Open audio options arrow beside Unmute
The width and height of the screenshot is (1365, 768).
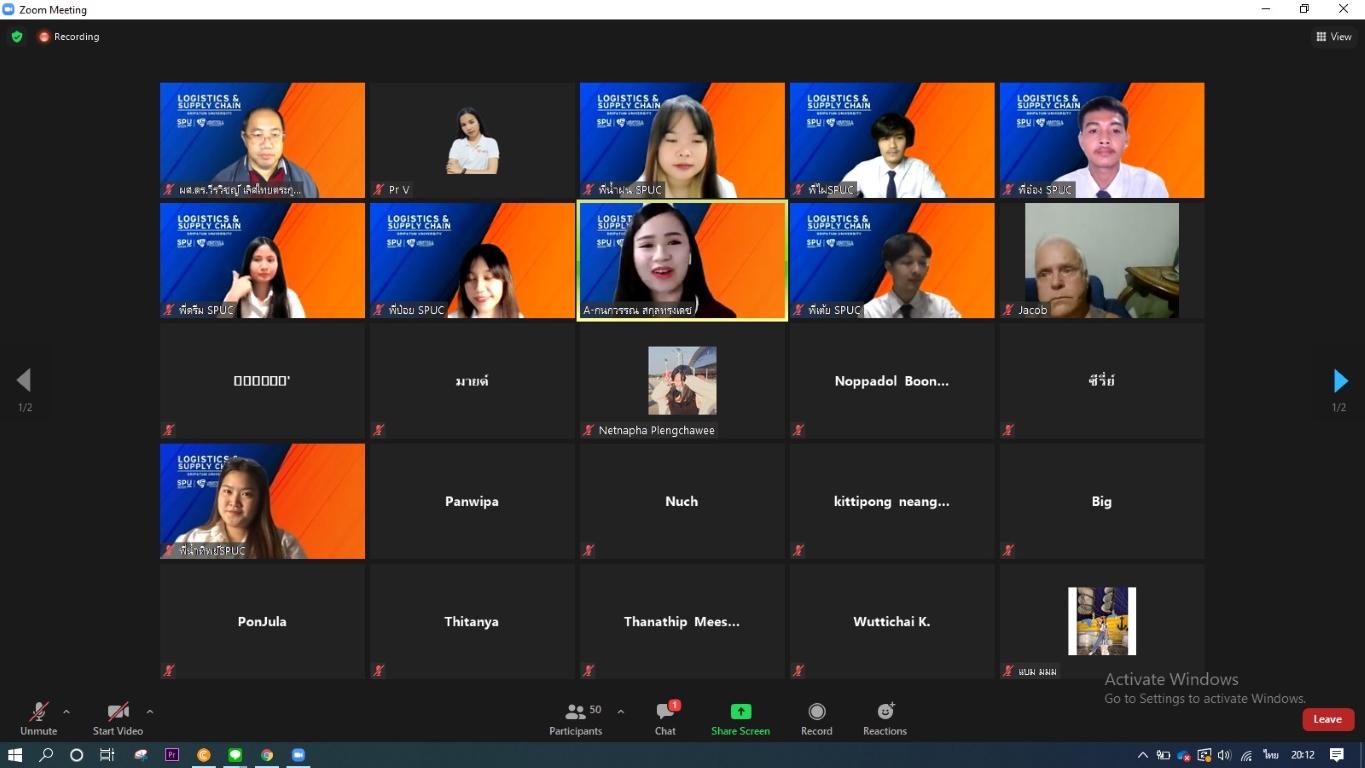(x=66, y=712)
